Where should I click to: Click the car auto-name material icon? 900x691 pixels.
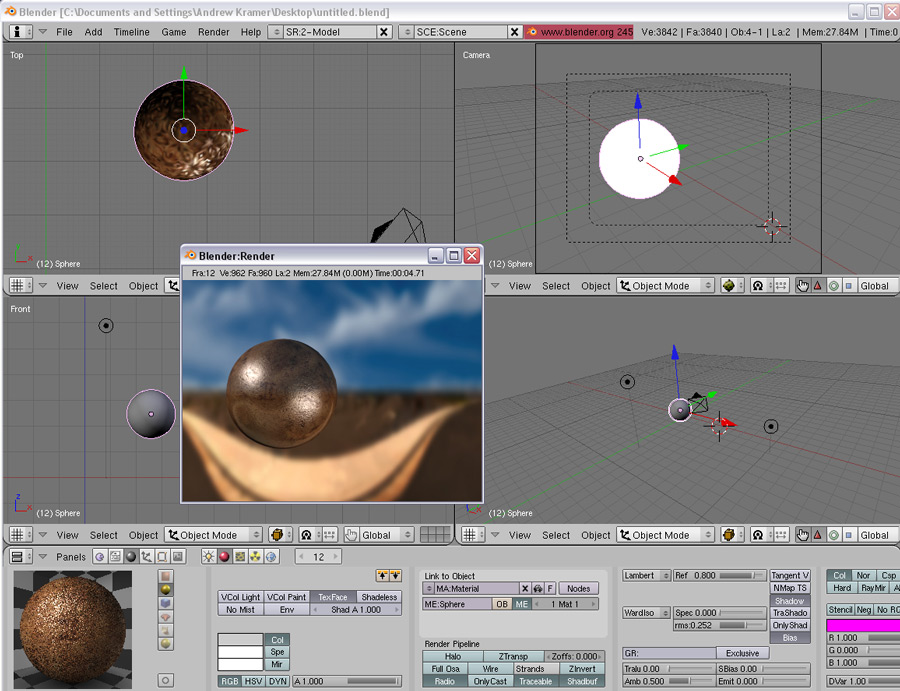tap(538, 589)
